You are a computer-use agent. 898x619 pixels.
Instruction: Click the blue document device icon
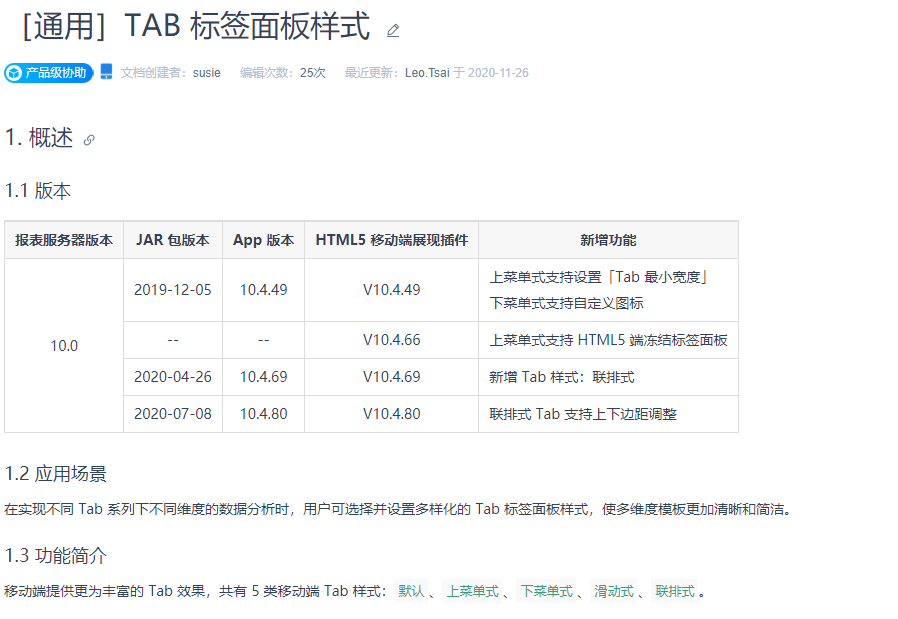(x=107, y=72)
